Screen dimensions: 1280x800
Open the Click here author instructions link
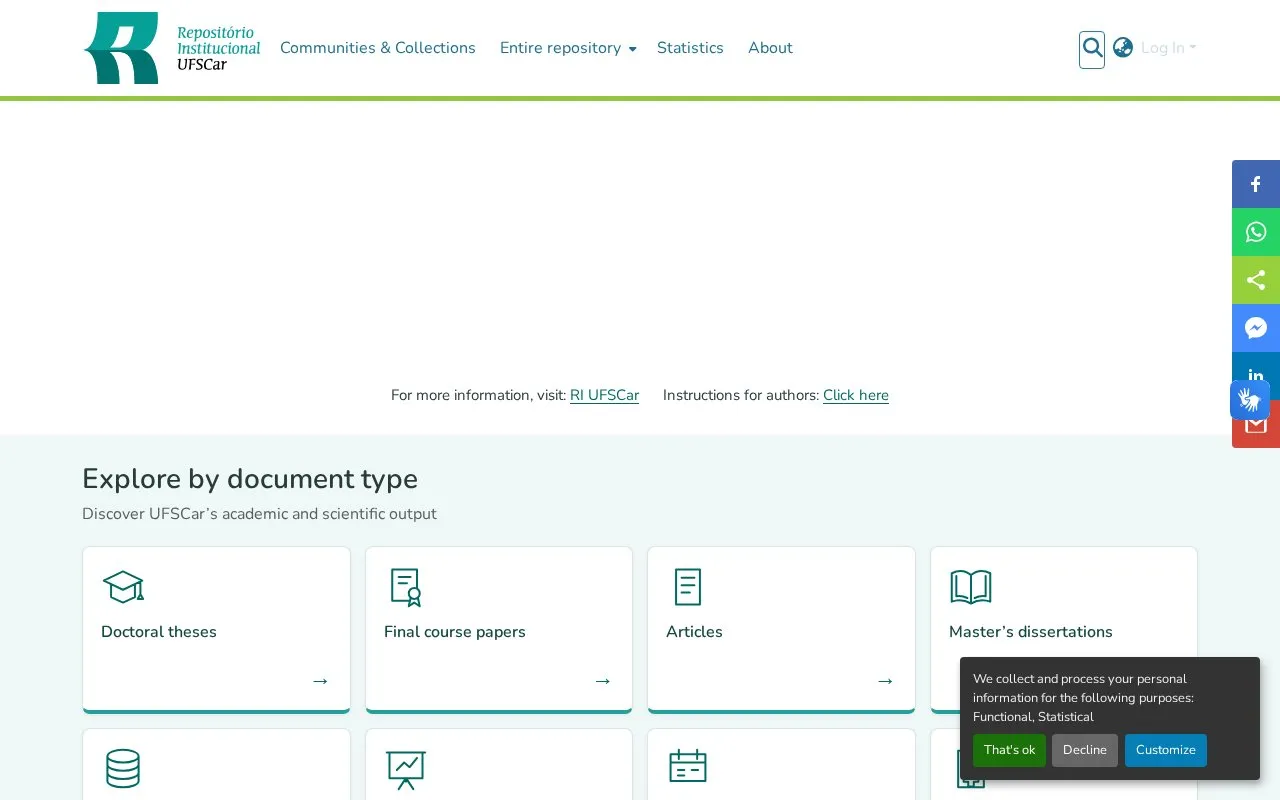(856, 395)
